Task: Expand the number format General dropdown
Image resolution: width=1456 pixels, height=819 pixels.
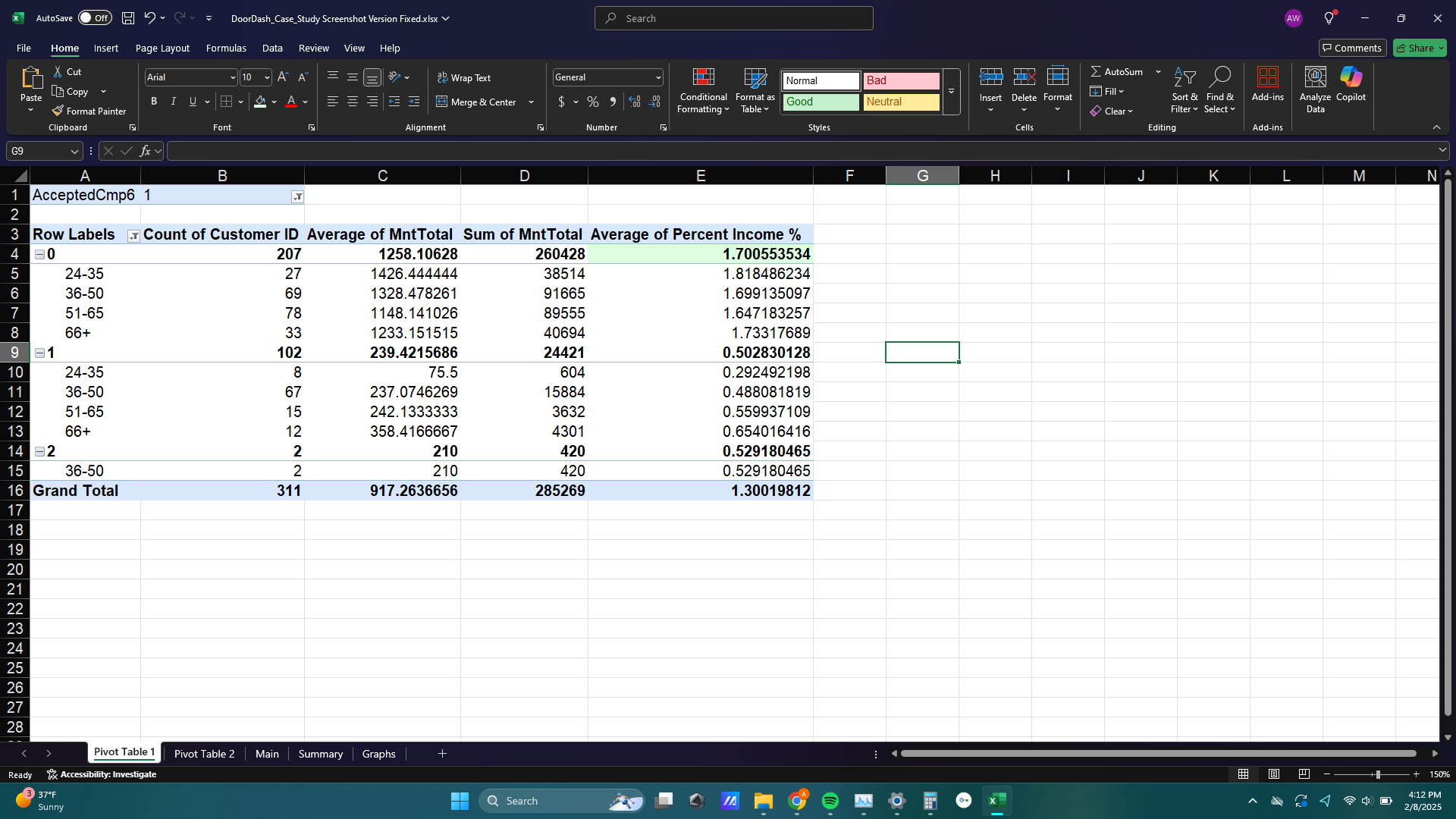Action: pyautogui.click(x=657, y=77)
